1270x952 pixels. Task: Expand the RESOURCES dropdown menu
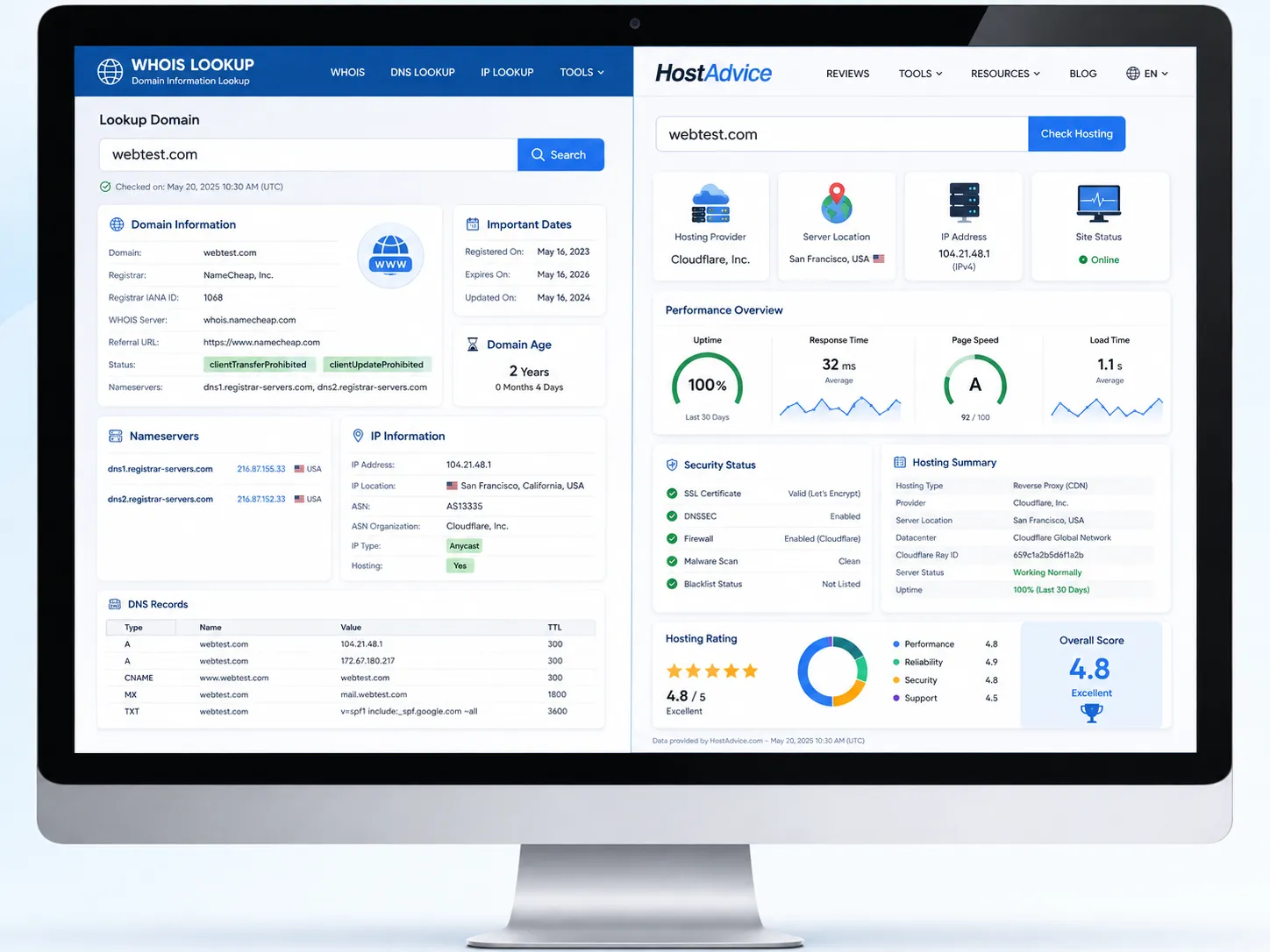(x=1005, y=74)
